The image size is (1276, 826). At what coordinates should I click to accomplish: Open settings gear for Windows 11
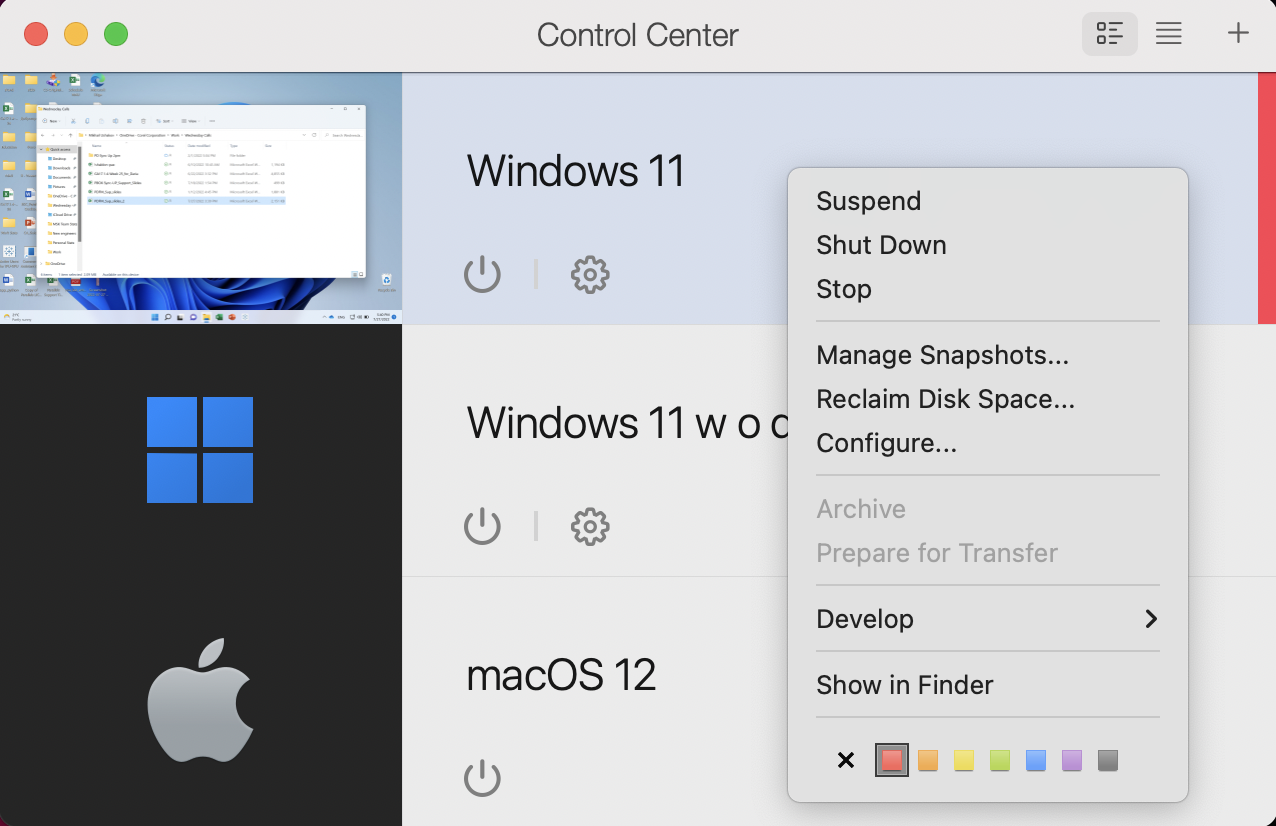(590, 274)
